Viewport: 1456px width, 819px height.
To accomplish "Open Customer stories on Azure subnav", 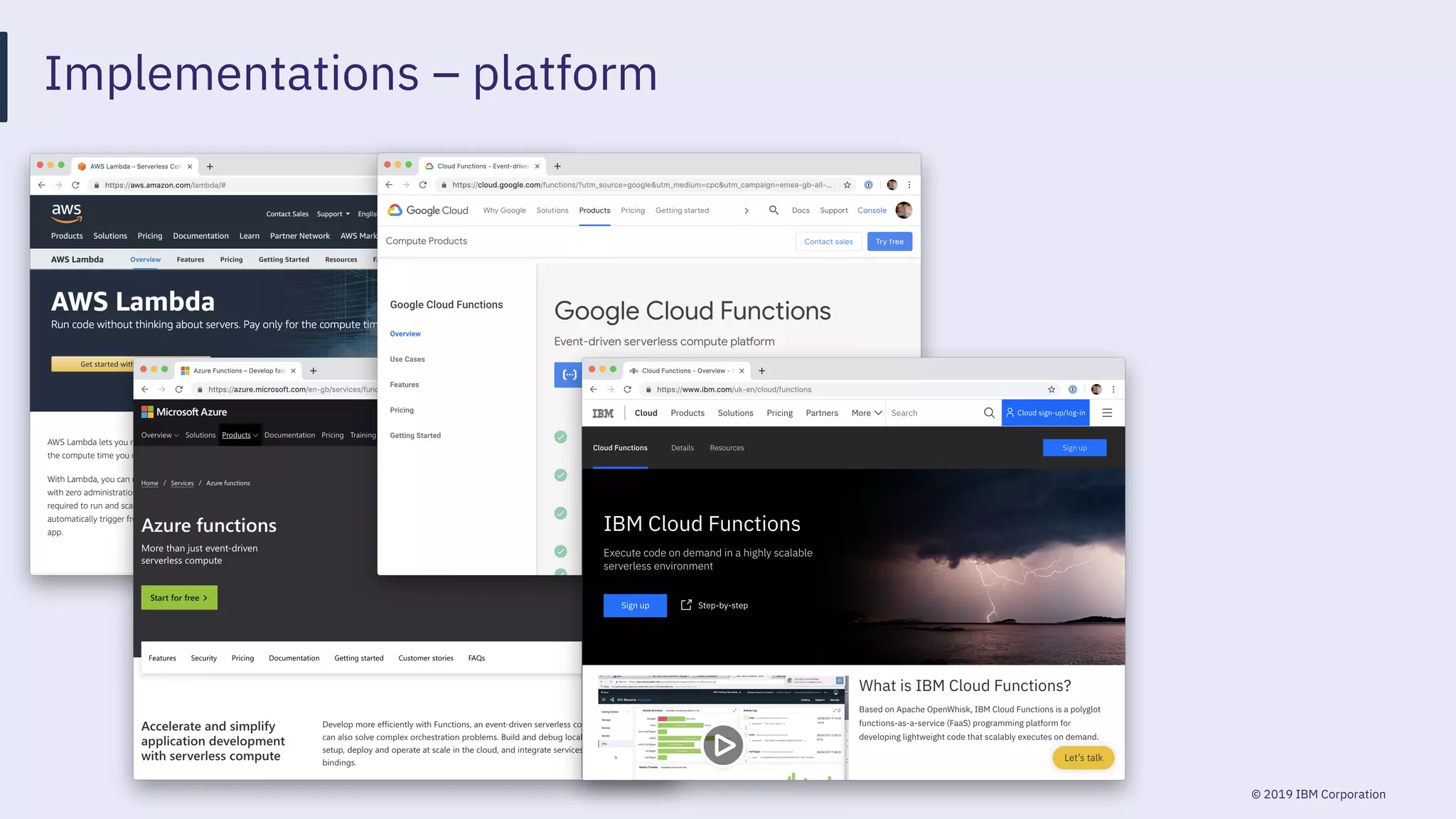I will click(426, 658).
